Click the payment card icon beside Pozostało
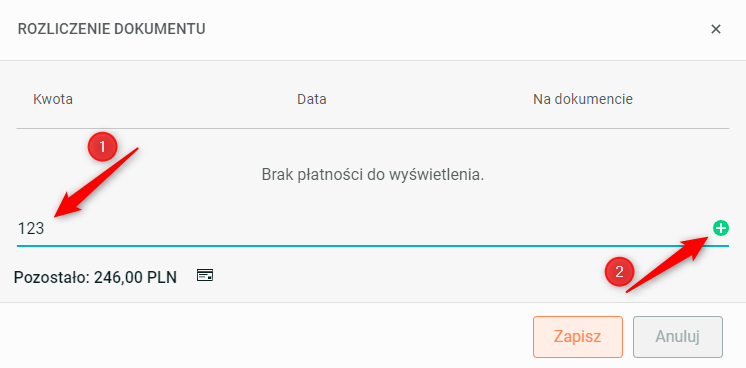 coord(205,275)
